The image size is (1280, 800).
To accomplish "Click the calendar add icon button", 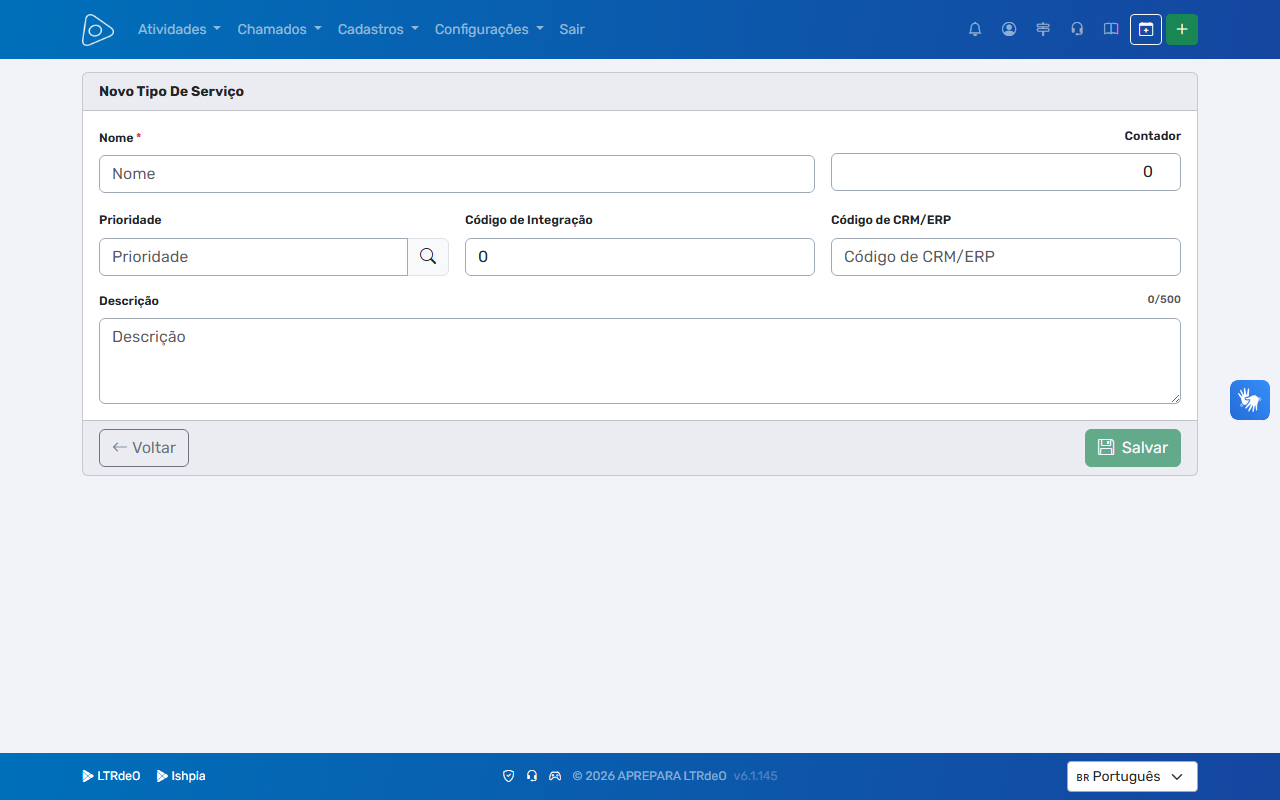I will pyautogui.click(x=1146, y=29).
